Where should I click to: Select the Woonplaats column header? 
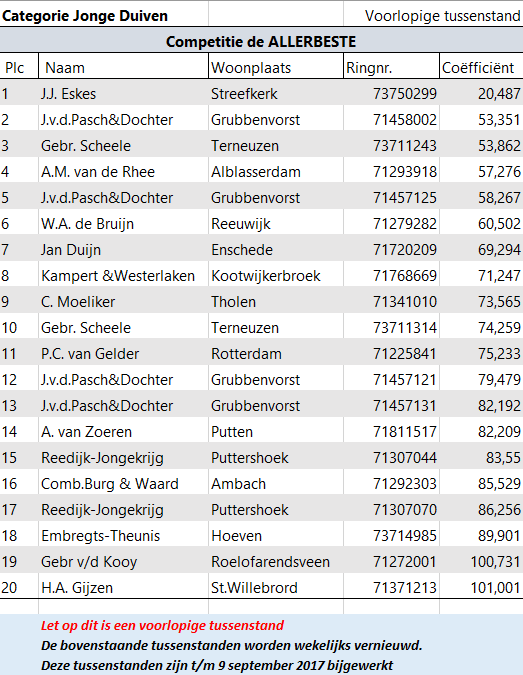click(276, 68)
